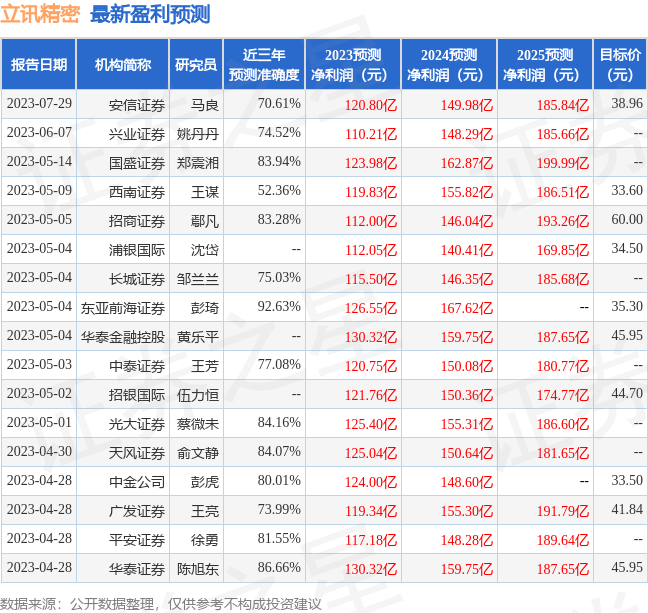648x613 pixels.
Task: Click accuracy value 92.63%
Action: click(x=279, y=306)
